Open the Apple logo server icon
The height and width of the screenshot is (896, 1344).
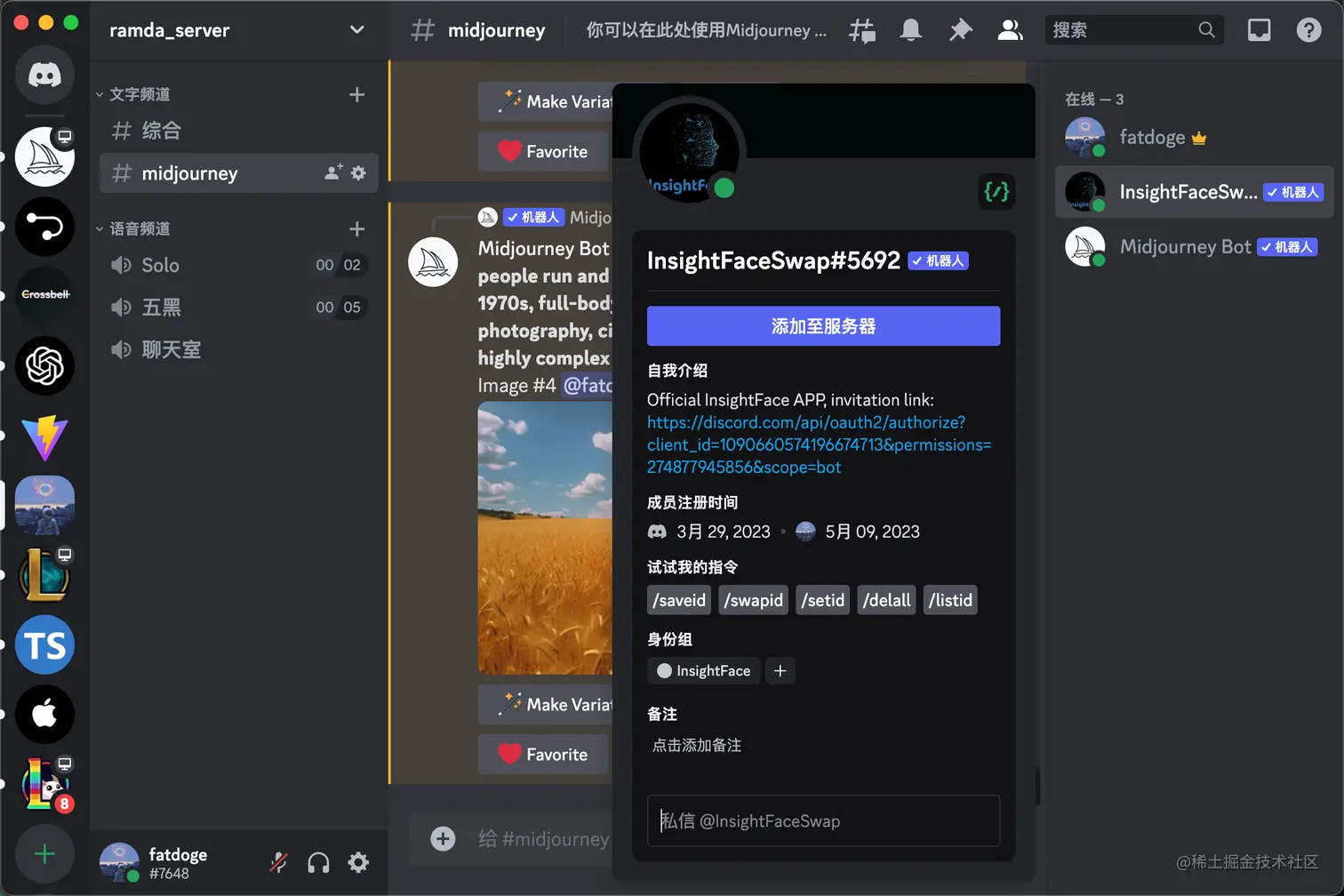point(44,715)
